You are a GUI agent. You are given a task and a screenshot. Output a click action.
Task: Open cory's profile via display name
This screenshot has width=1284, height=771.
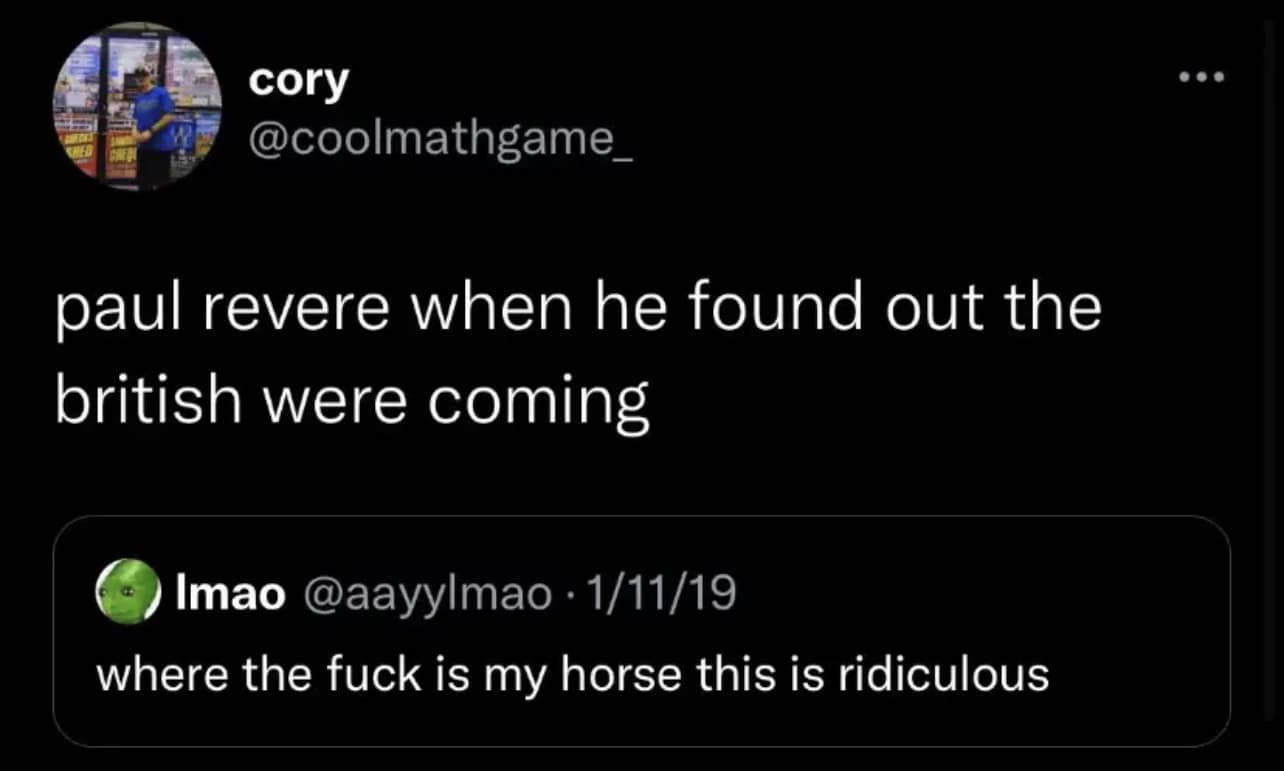[x=297, y=79]
